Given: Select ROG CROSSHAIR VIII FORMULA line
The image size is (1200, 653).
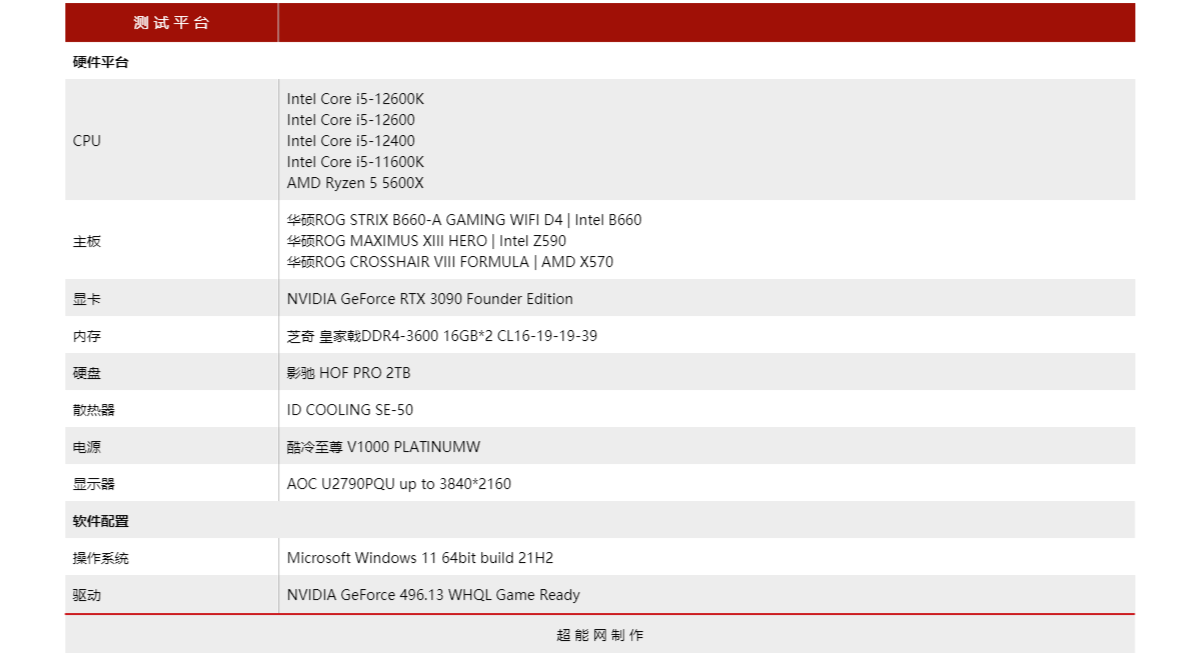Looking at the screenshot, I should 450,262.
